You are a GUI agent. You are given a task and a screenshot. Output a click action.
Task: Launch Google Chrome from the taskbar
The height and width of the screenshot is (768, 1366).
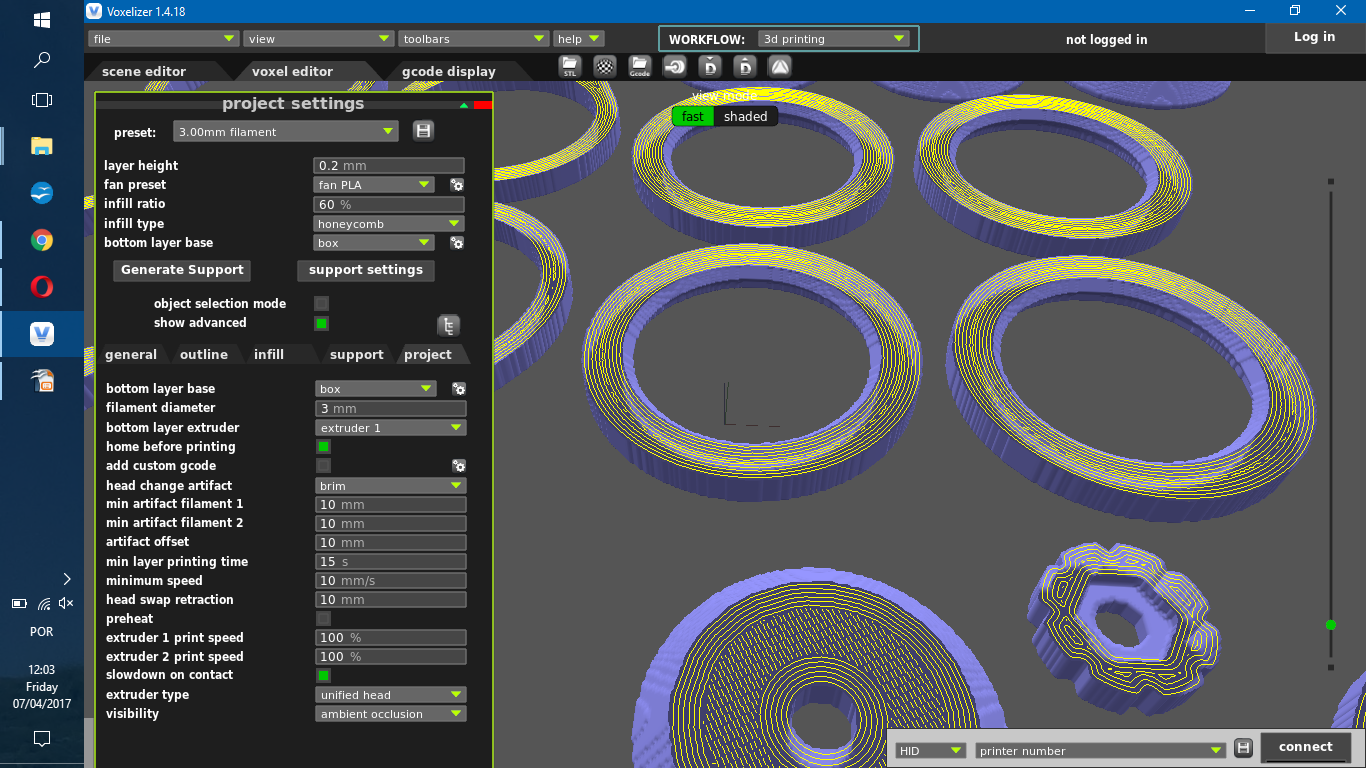(x=42, y=240)
